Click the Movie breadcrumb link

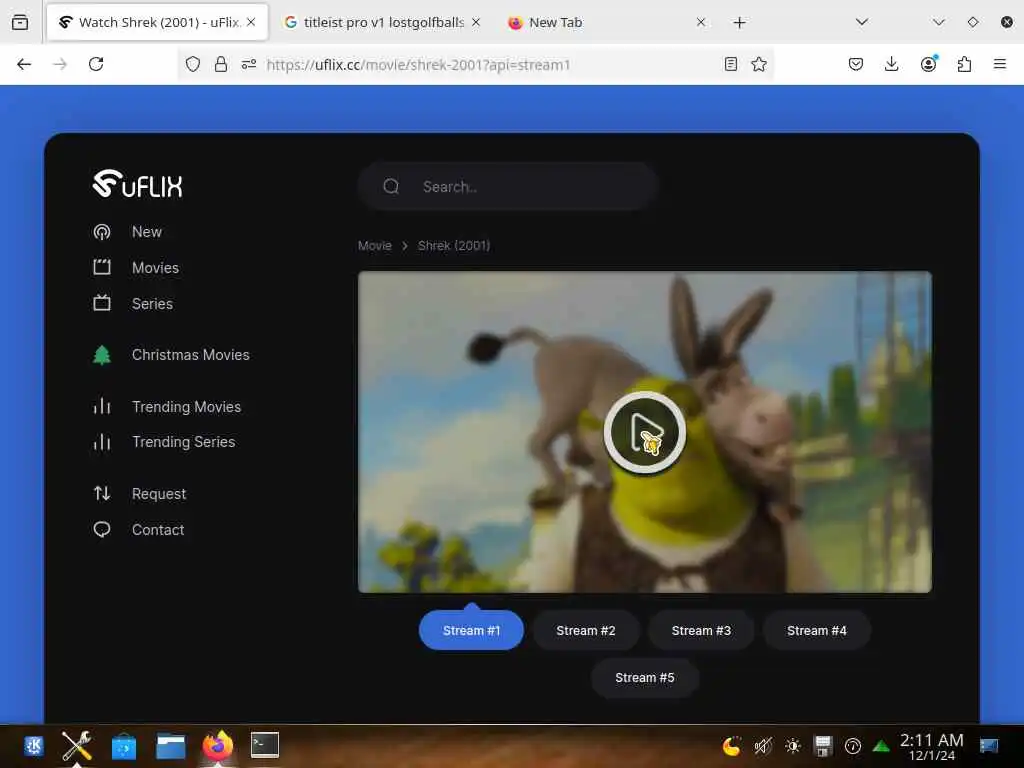pos(375,246)
